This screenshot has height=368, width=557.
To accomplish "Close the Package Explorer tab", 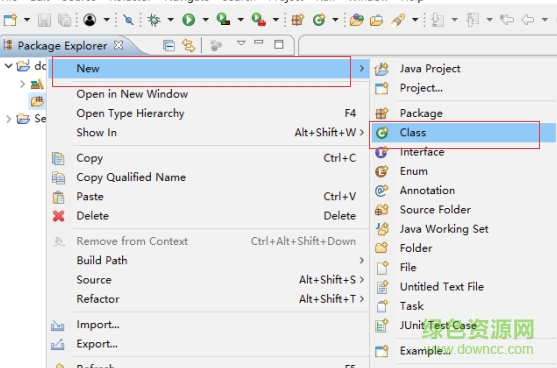I will tap(119, 45).
